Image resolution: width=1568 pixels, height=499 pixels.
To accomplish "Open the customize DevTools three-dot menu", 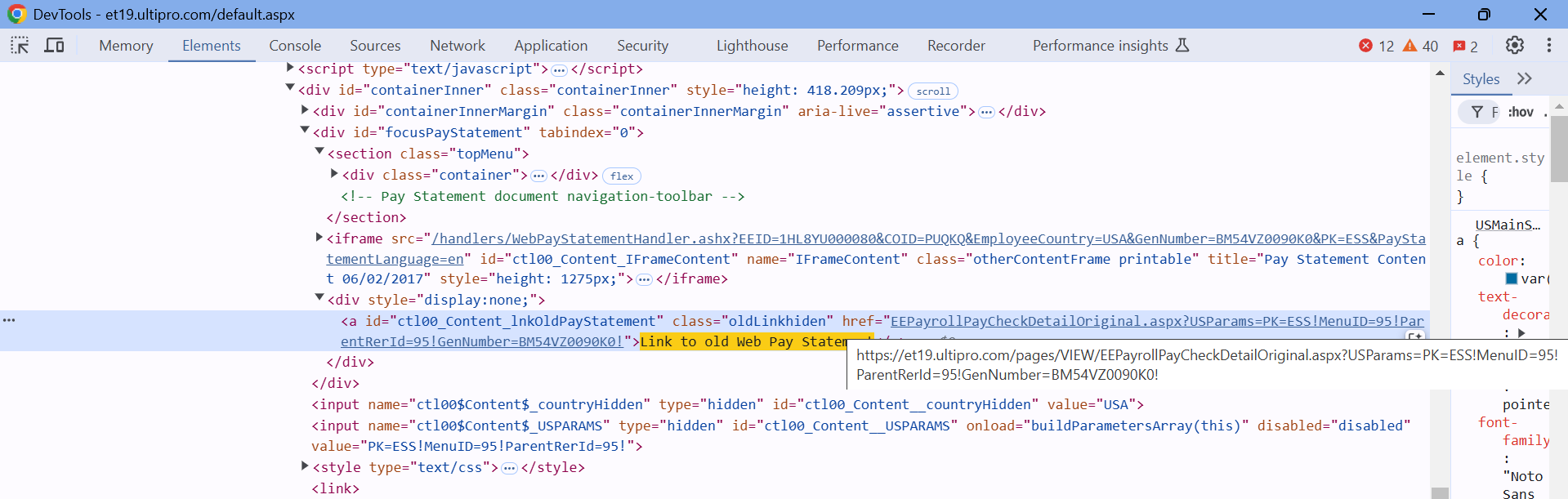I will (x=1549, y=46).
